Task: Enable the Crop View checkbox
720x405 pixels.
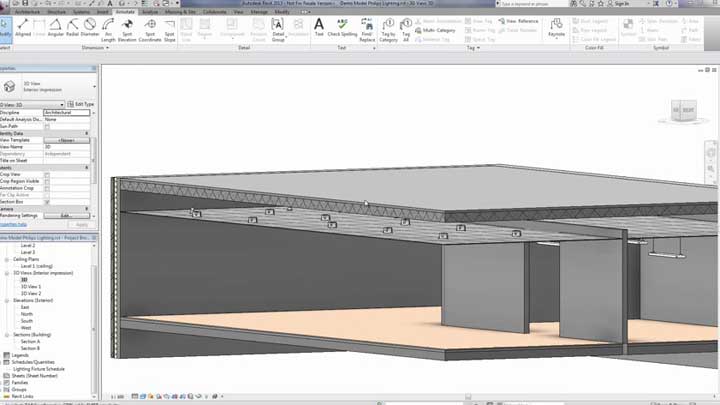Action: (47, 174)
